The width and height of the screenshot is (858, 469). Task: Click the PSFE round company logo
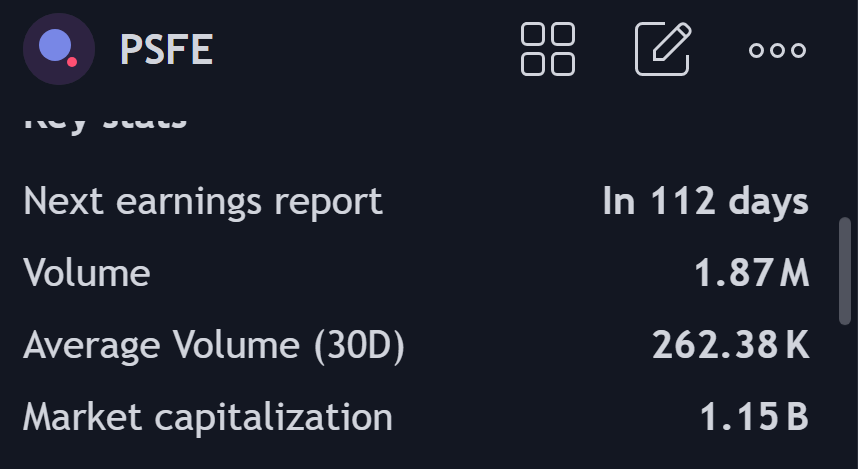click(59, 49)
